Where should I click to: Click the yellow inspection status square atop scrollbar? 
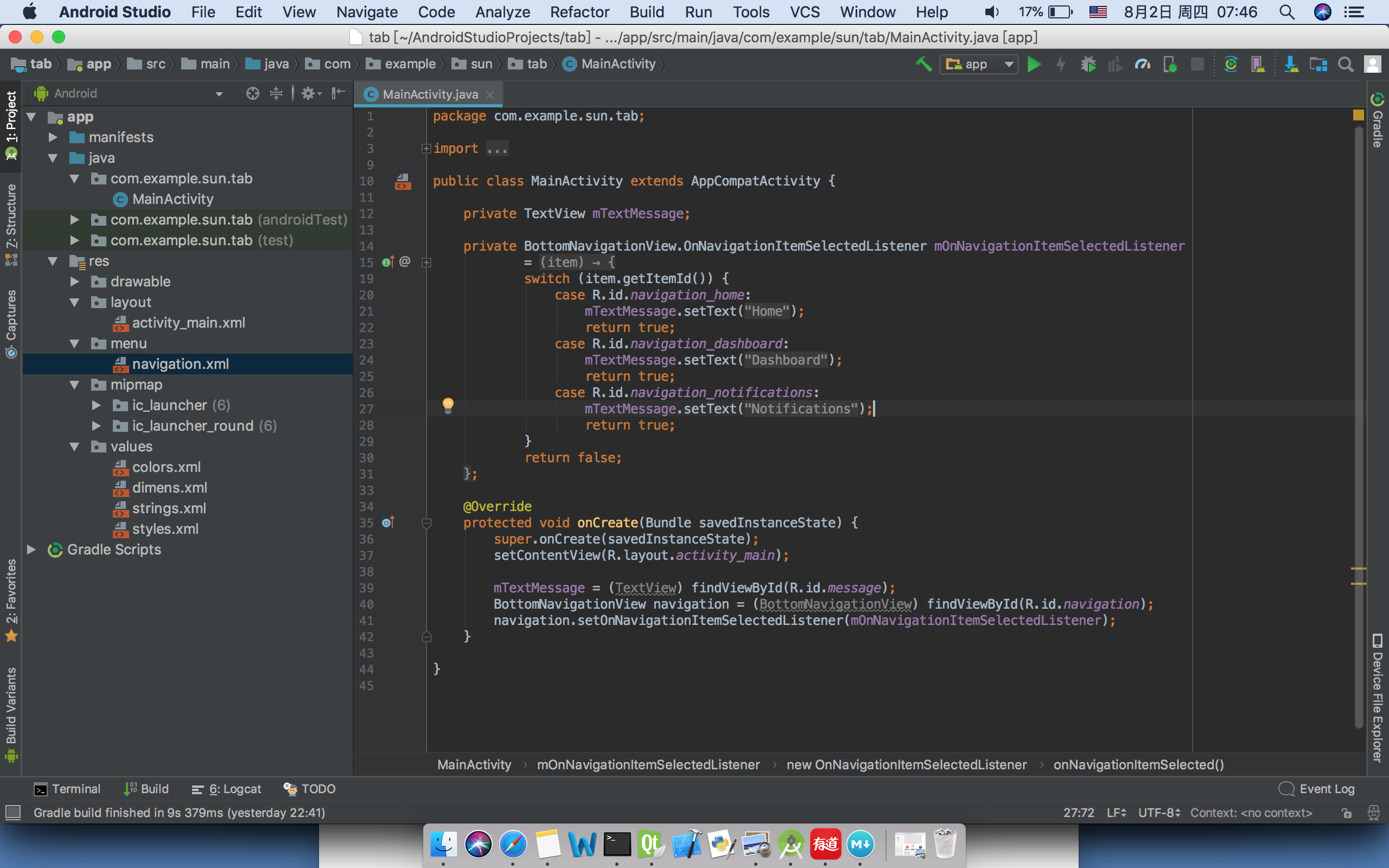1358,116
